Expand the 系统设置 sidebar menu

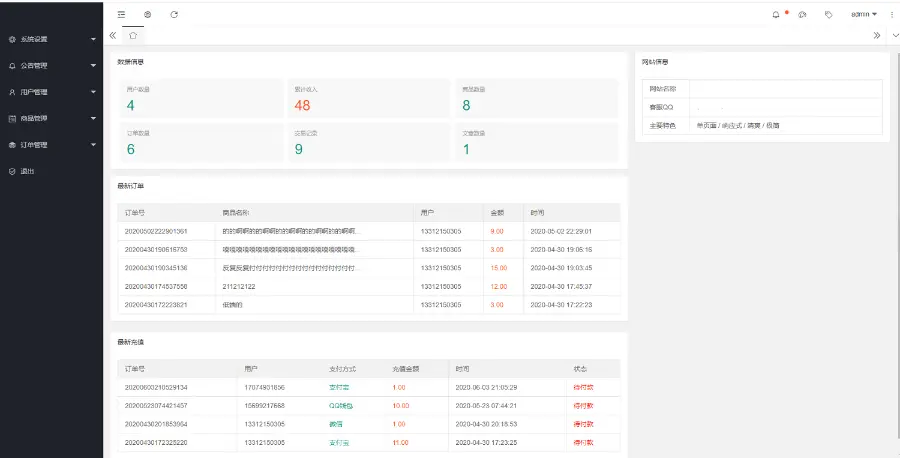50,39
